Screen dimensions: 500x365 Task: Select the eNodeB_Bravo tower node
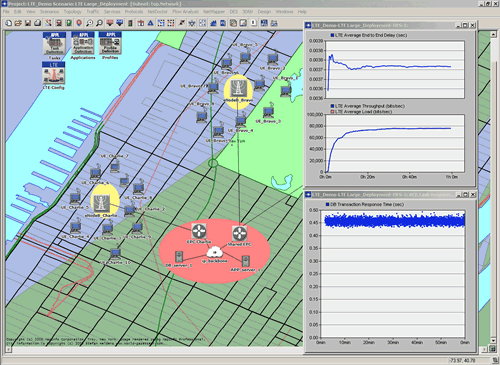click(x=238, y=89)
